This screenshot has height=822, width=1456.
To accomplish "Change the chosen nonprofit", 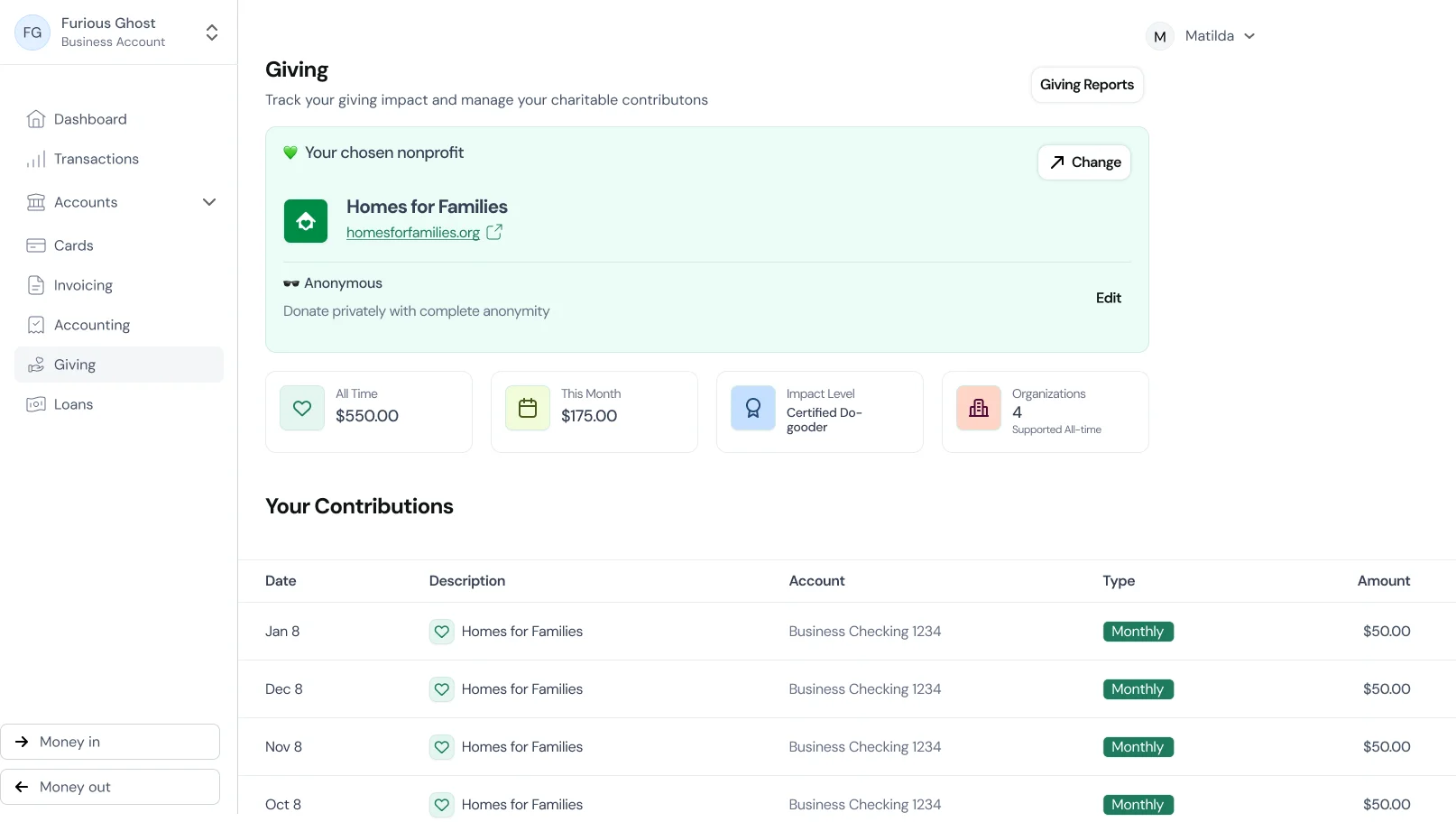I will [x=1083, y=162].
